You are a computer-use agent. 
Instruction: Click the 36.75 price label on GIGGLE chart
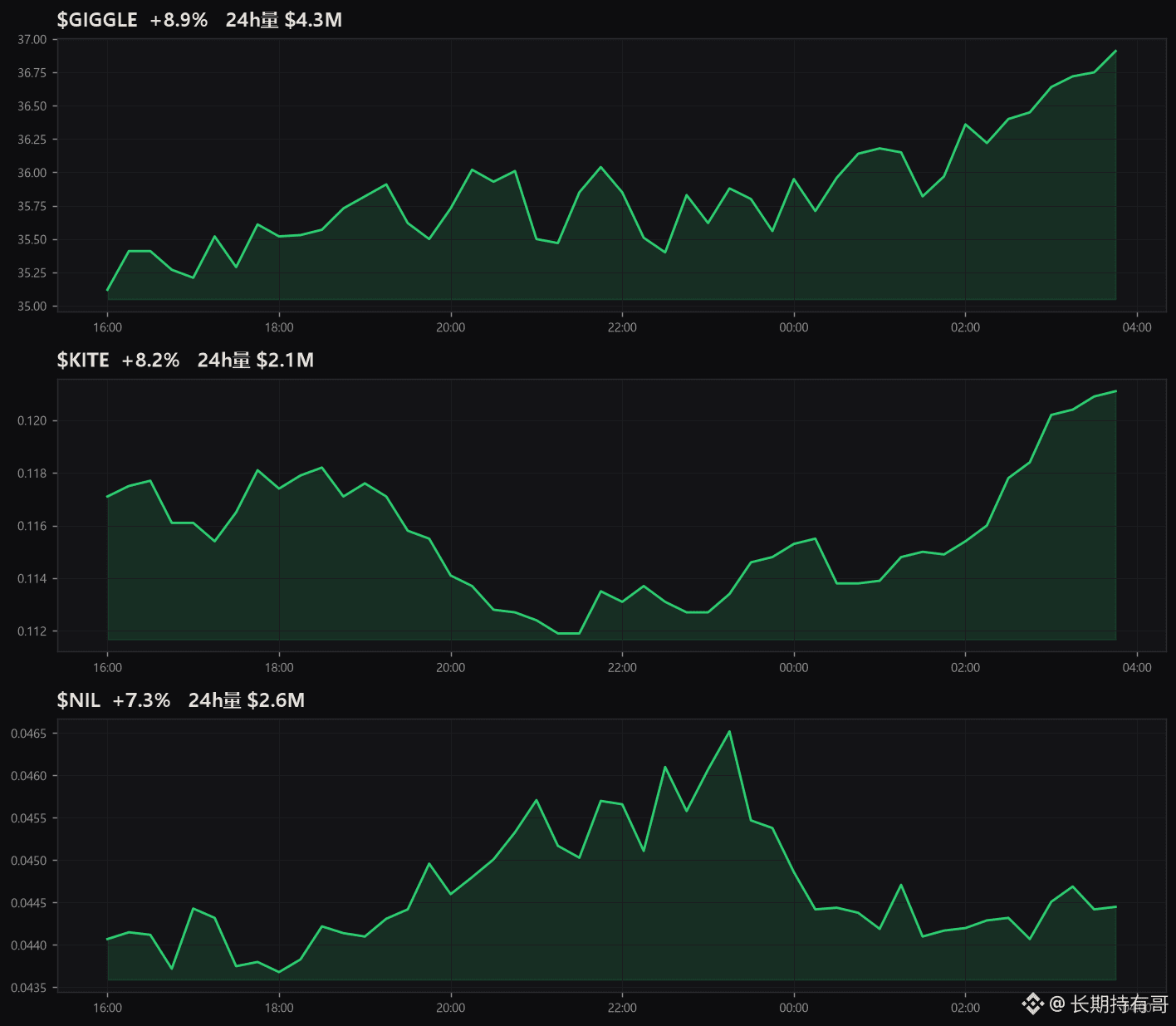tap(32, 73)
